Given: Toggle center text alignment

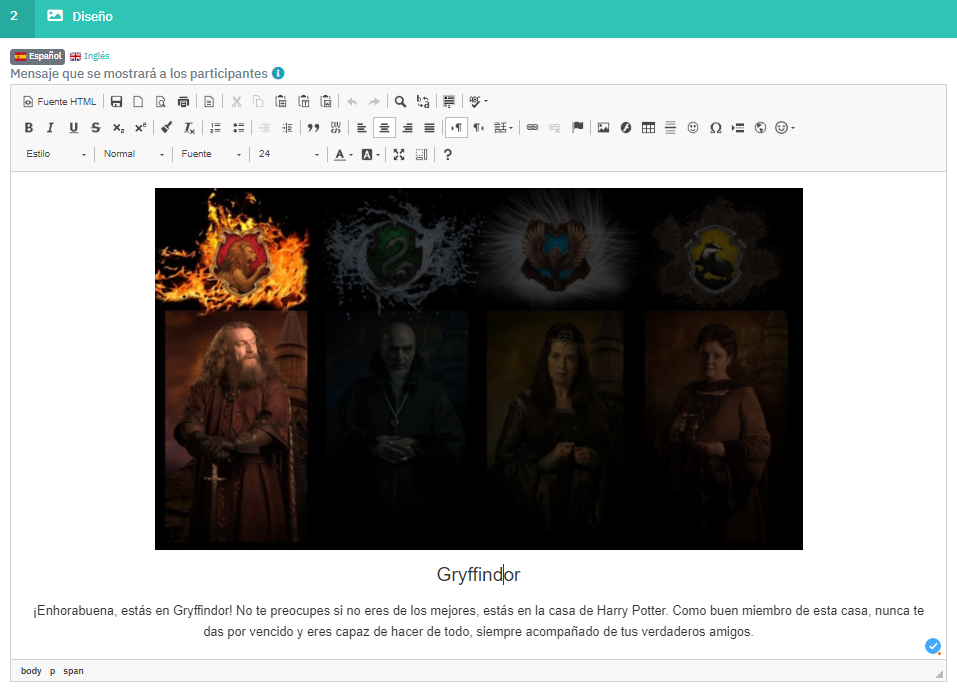Looking at the screenshot, I should click(384, 127).
